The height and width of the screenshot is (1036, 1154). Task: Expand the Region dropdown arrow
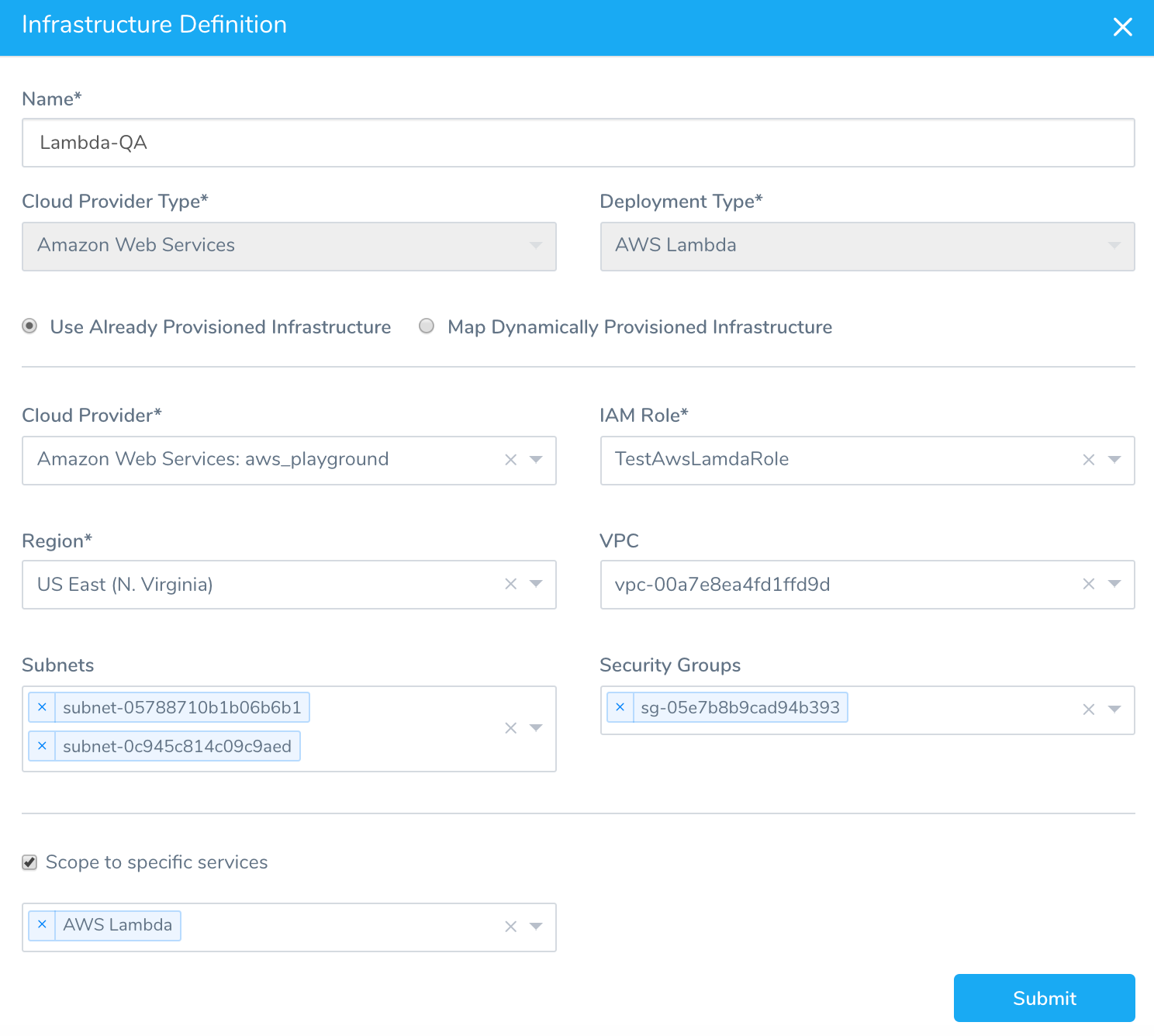pos(536,584)
